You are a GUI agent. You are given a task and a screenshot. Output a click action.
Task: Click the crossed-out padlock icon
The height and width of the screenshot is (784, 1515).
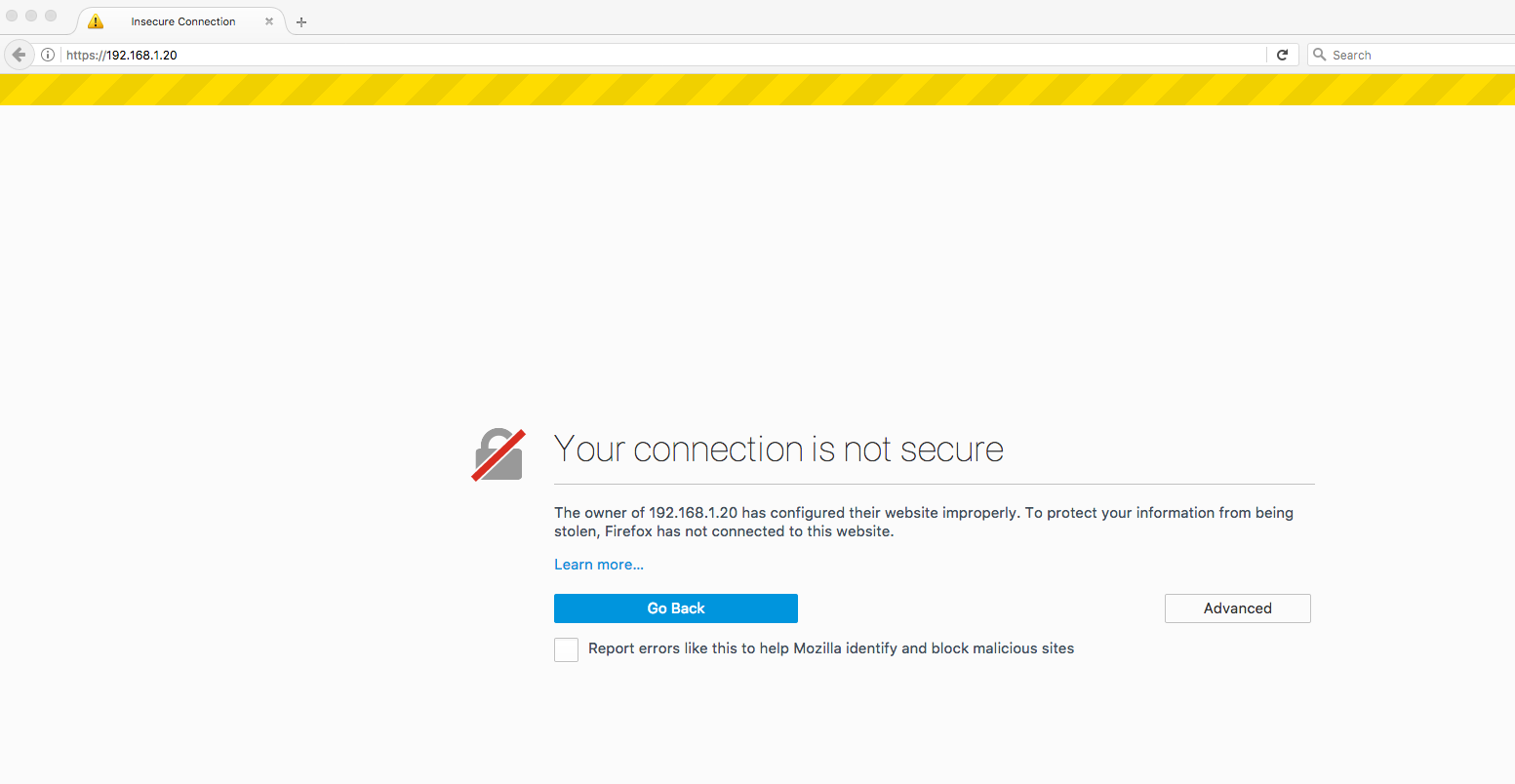click(498, 454)
